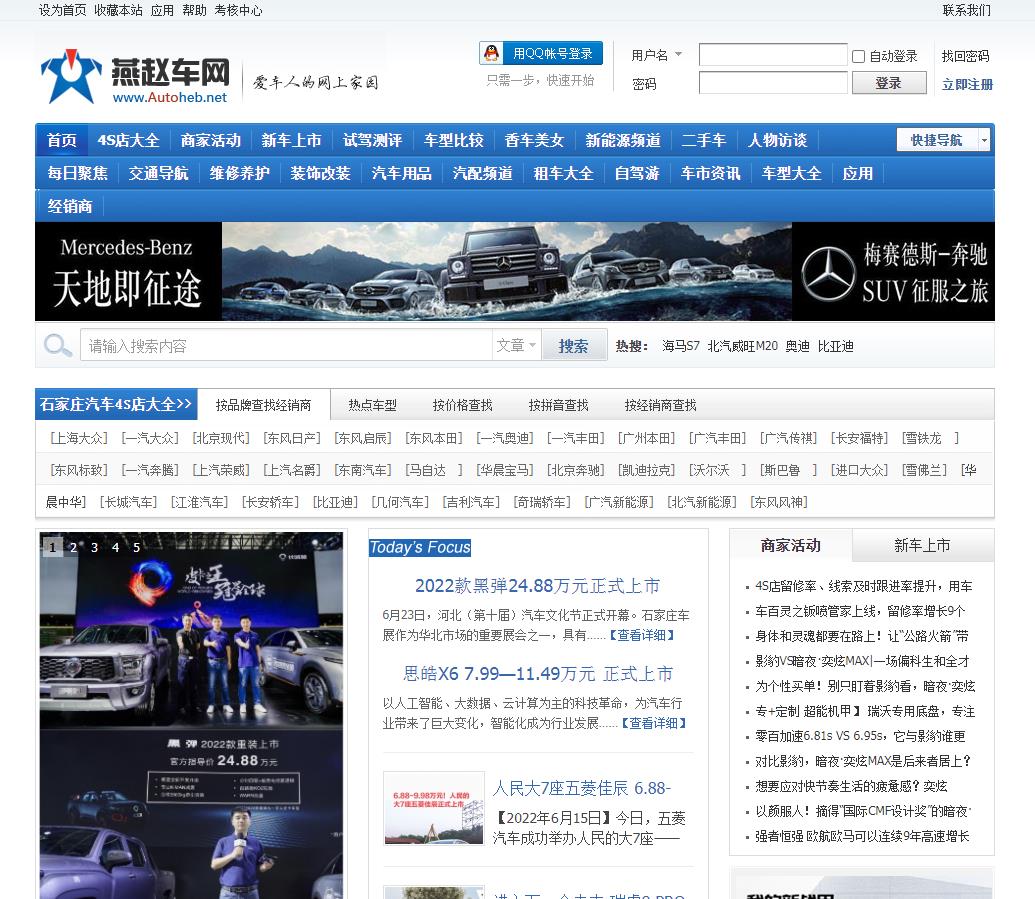Click the Autoheb site logo
Viewport: 1035px width, 899px height.
click(135, 77)
